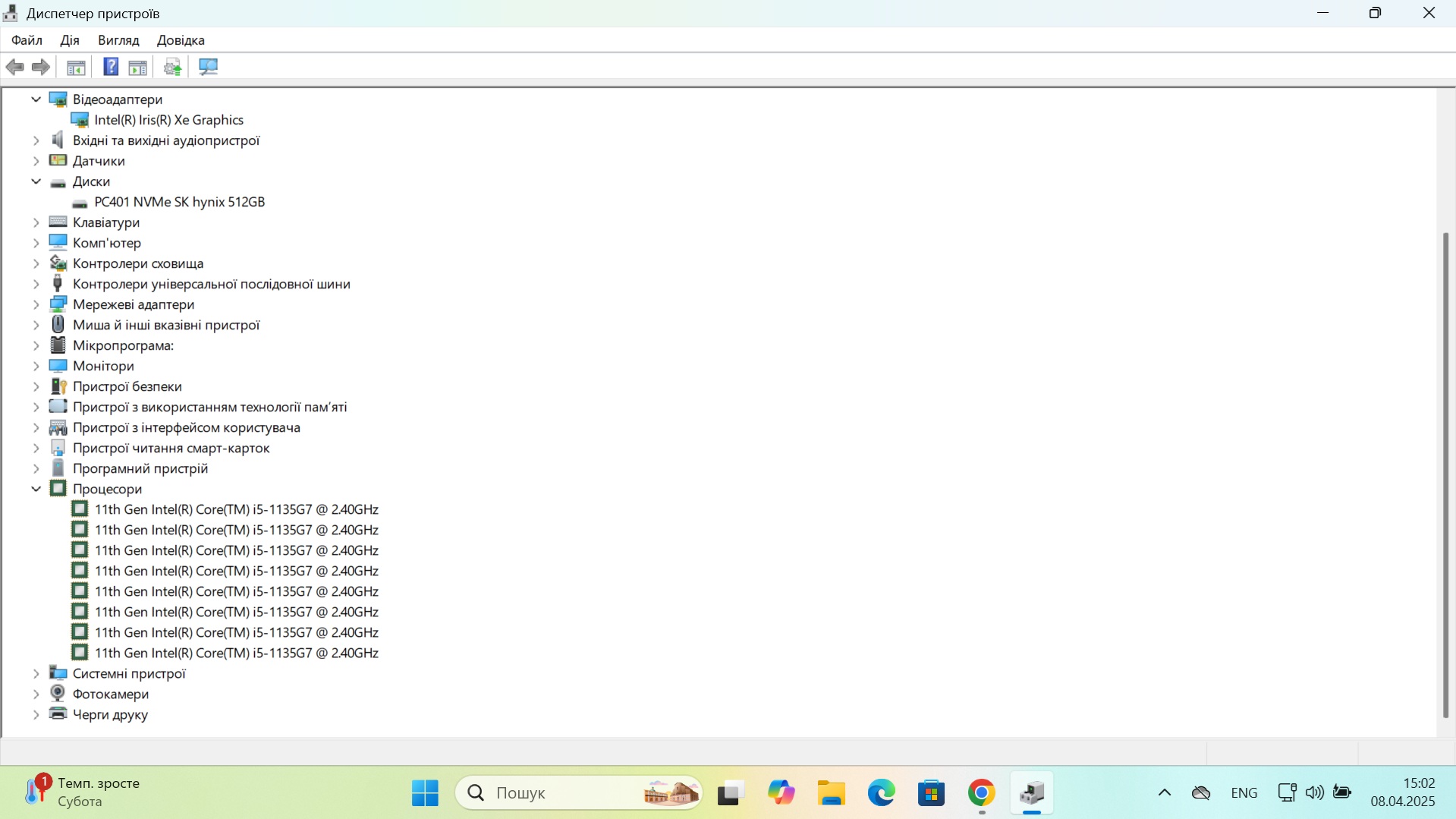Select Пристрої читання смарт-карток

click(x=171, y=448)
